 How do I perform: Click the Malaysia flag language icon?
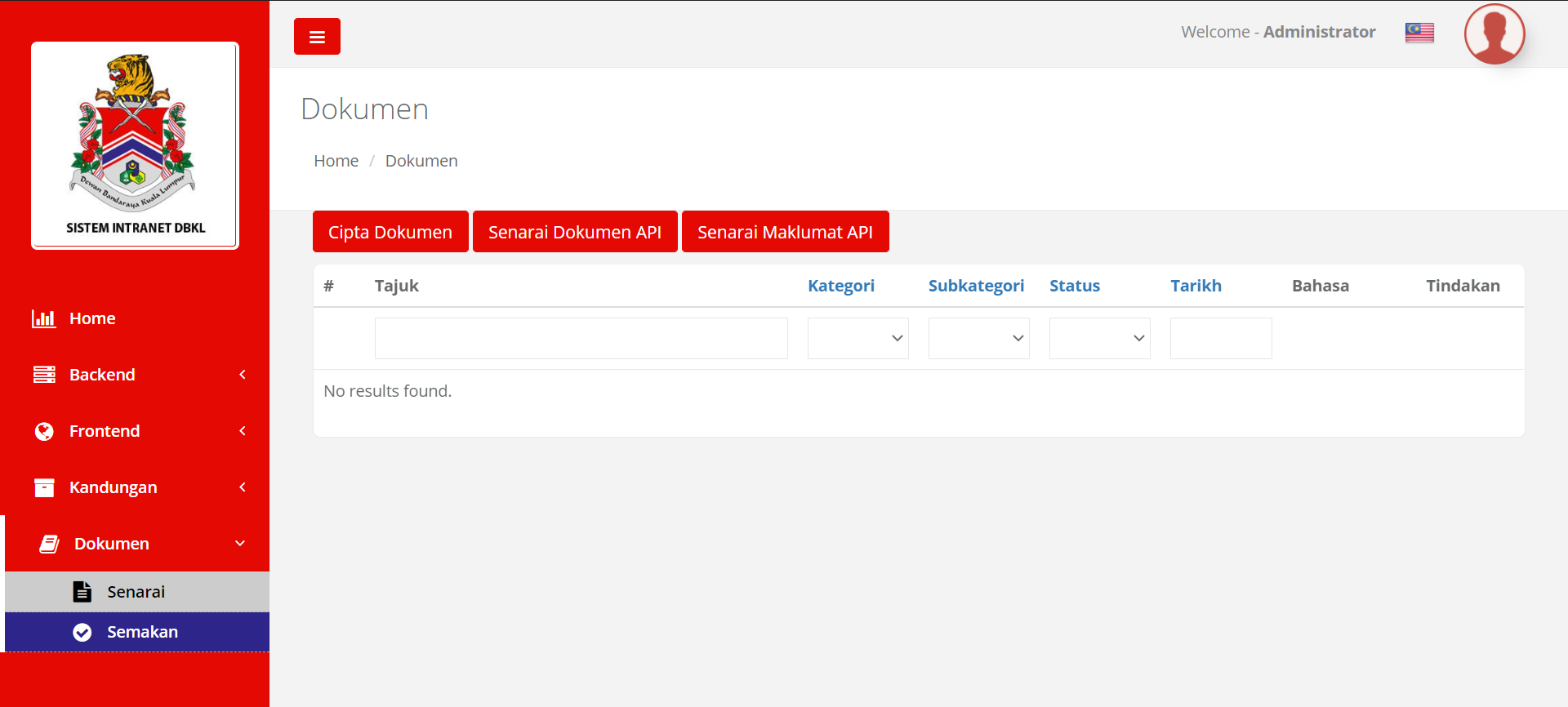(x=1419, y=33)
